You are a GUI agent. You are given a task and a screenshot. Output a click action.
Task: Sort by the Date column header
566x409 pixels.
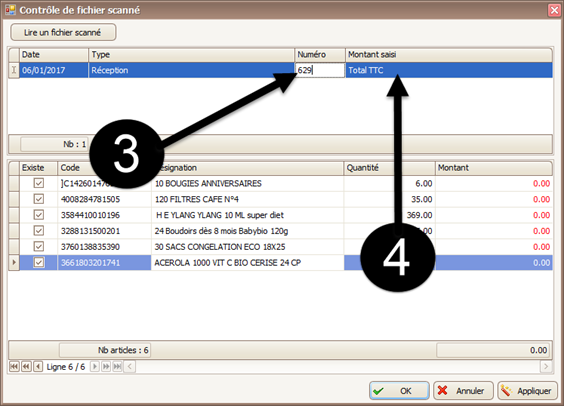(x=54, y=55)
